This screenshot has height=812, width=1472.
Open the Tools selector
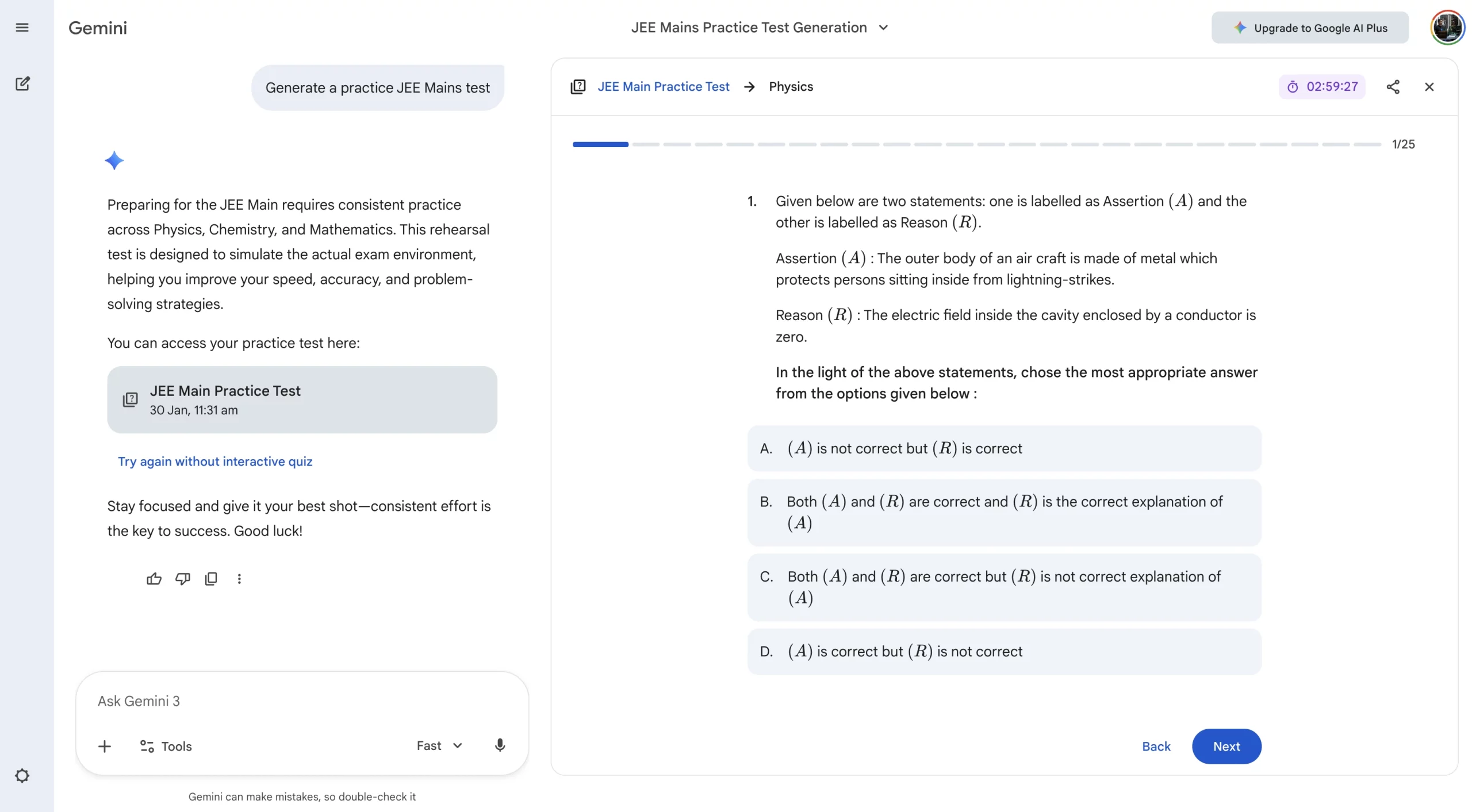pyautogui.click(x=166, y=745)
